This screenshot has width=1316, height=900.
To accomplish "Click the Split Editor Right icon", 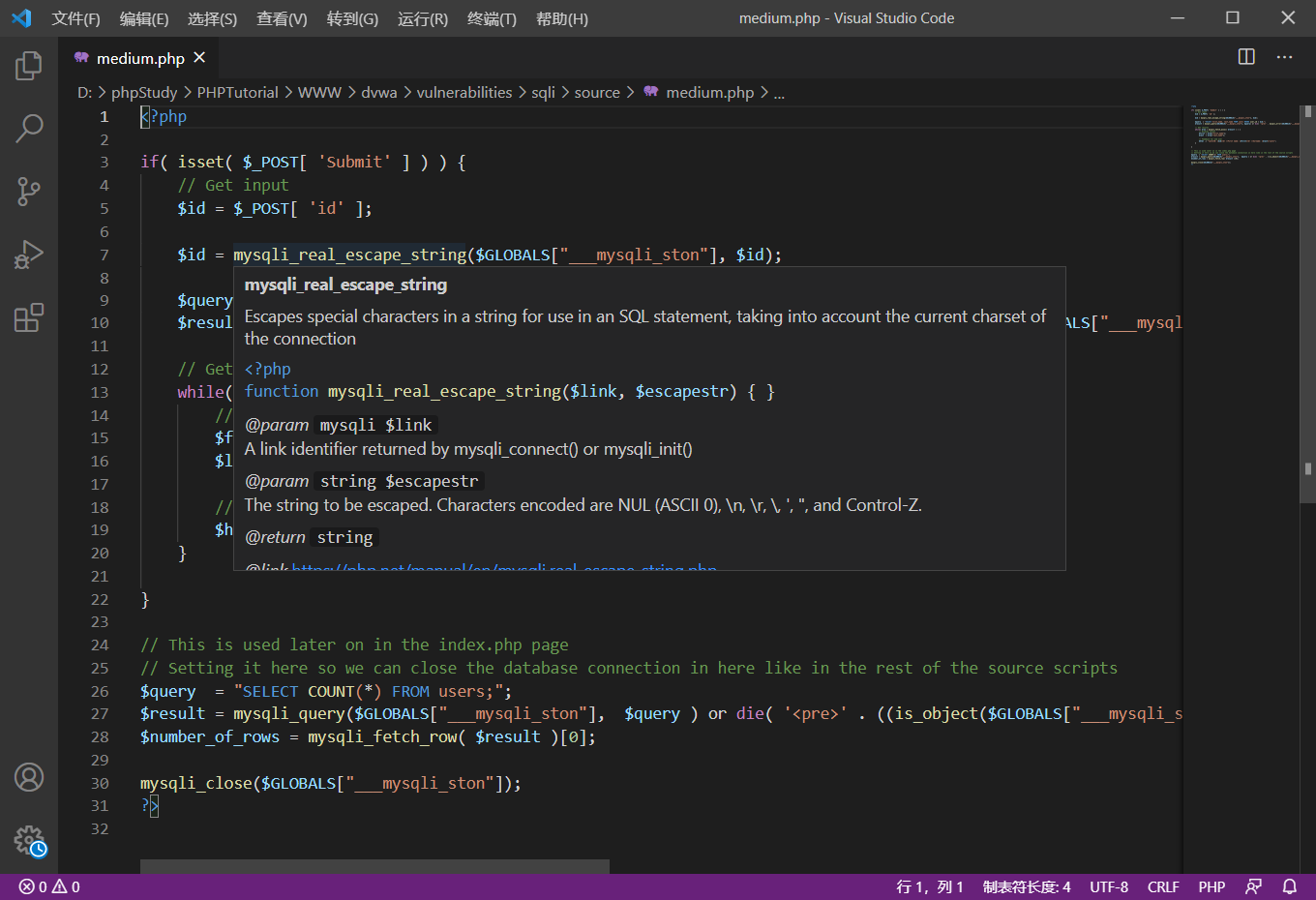I will (x=1246, y=57).
